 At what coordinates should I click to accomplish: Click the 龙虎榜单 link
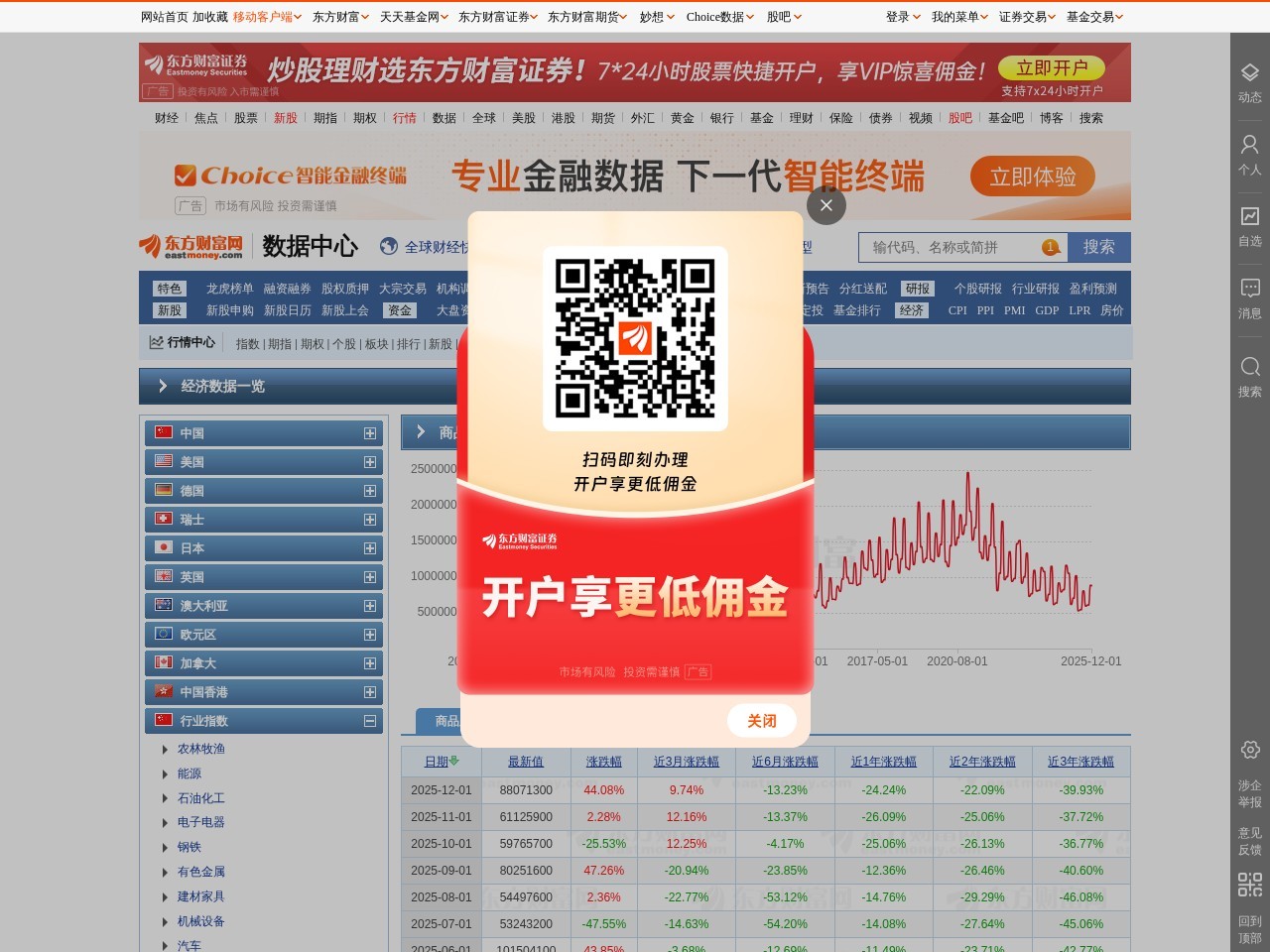point(230,289)
